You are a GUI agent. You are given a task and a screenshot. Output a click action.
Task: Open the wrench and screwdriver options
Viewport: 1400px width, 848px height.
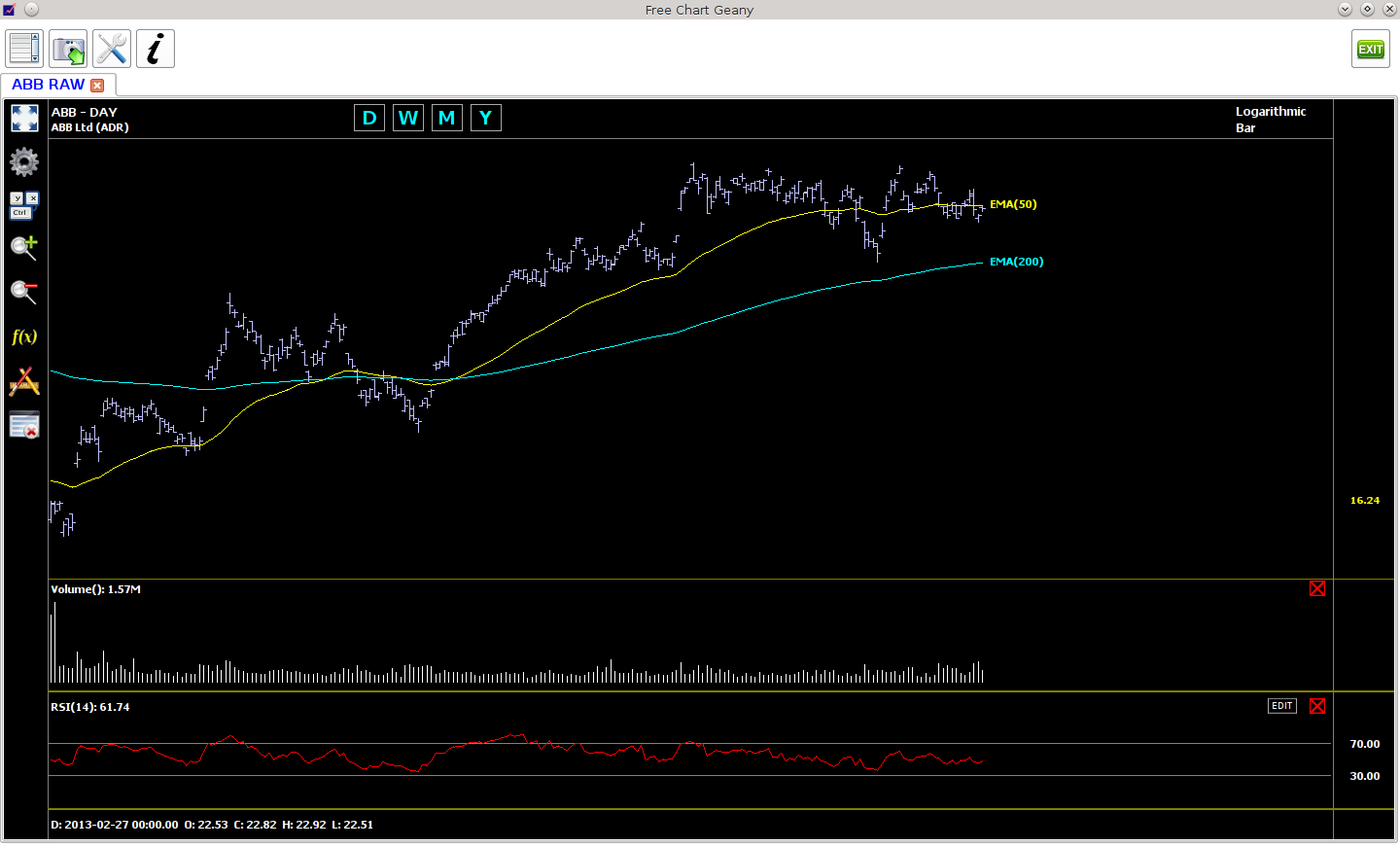point(112,49)
